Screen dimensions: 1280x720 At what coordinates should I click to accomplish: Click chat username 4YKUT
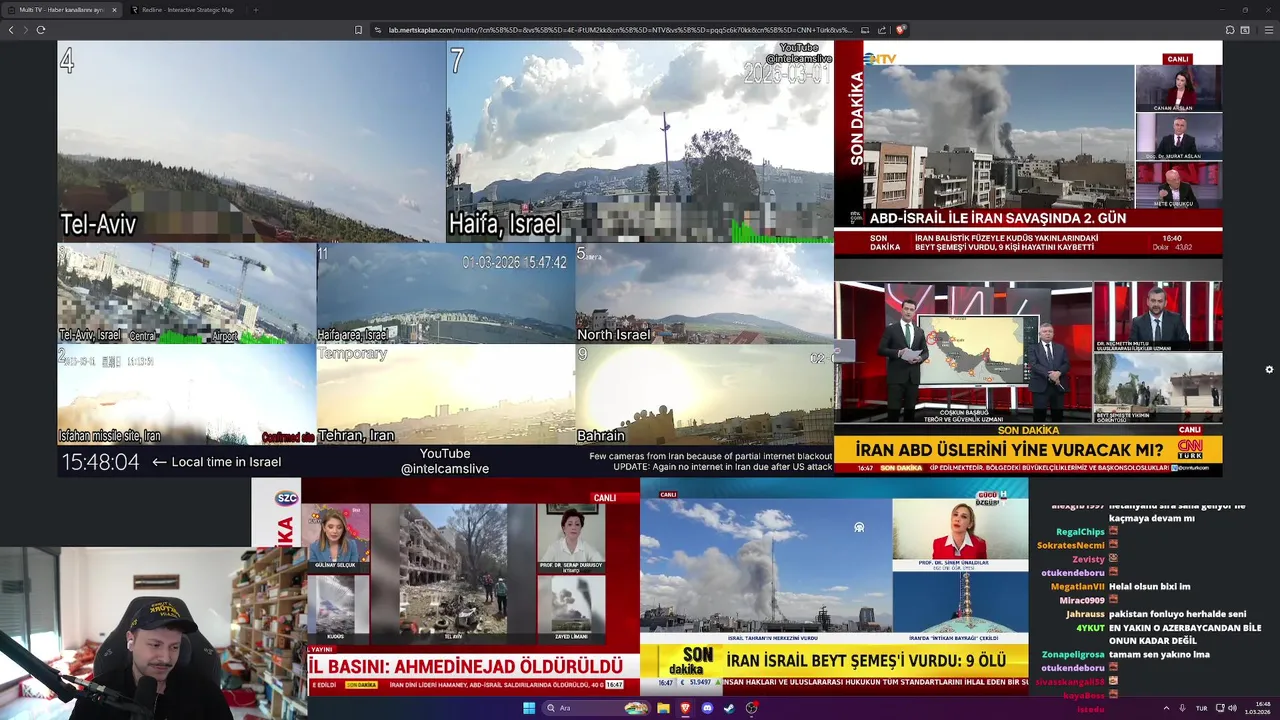click(x=1090, y=628)
